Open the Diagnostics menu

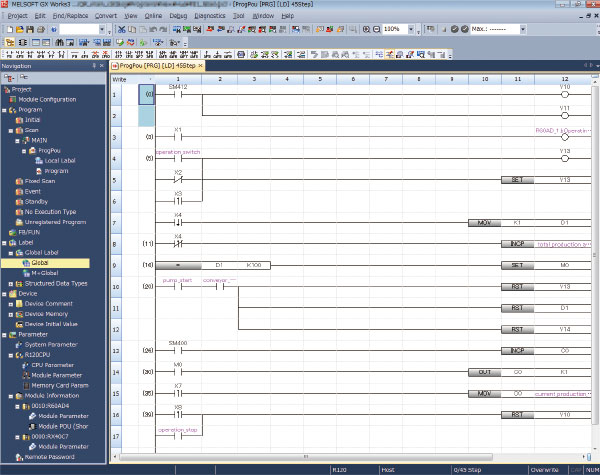pos(210,17)
